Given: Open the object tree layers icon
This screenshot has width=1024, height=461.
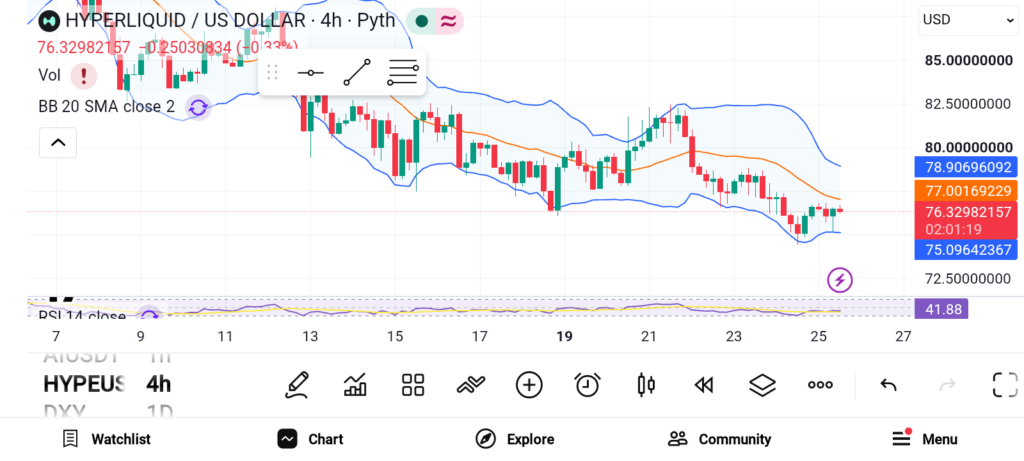Looking at the screenshot, I should 762,385.
